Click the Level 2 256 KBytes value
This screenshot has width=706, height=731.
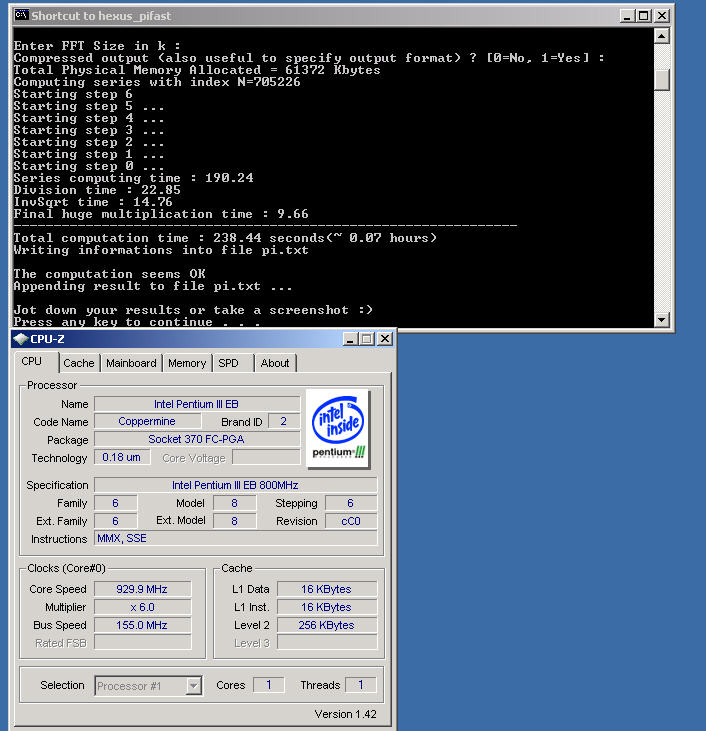[326, 625]
